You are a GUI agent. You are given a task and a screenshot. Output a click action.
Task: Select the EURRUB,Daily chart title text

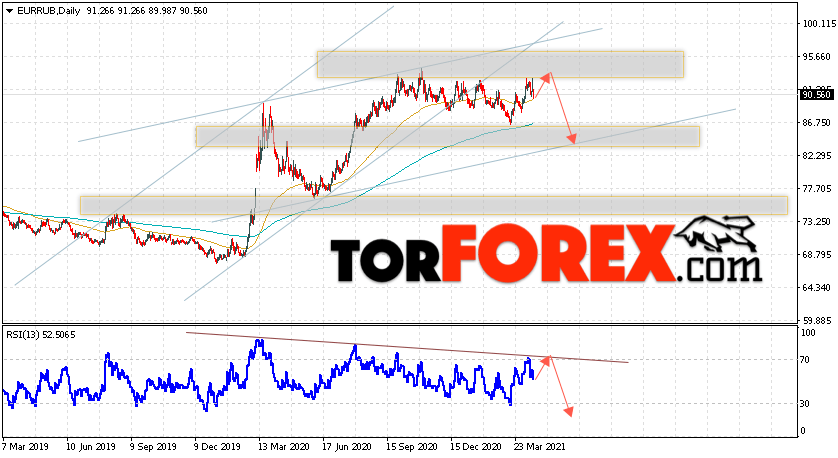(49, 11)
